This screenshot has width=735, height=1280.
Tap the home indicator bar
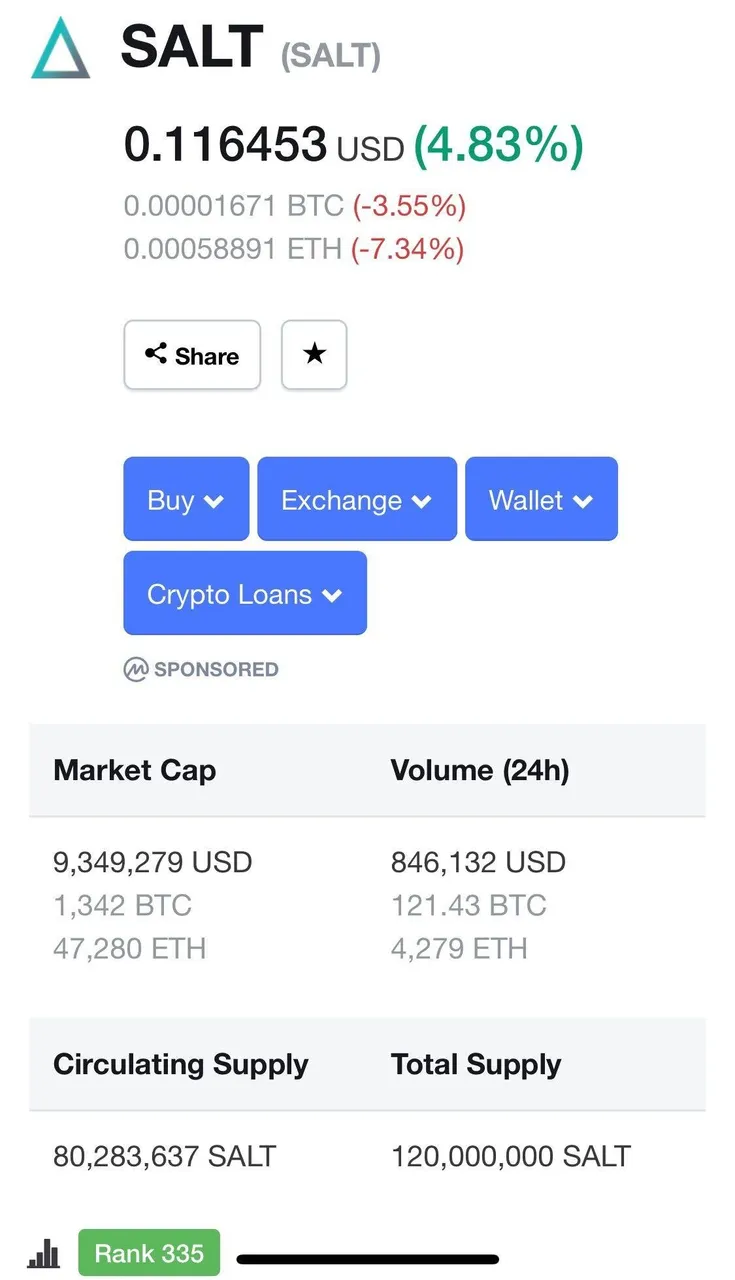tap(368, 1259)
